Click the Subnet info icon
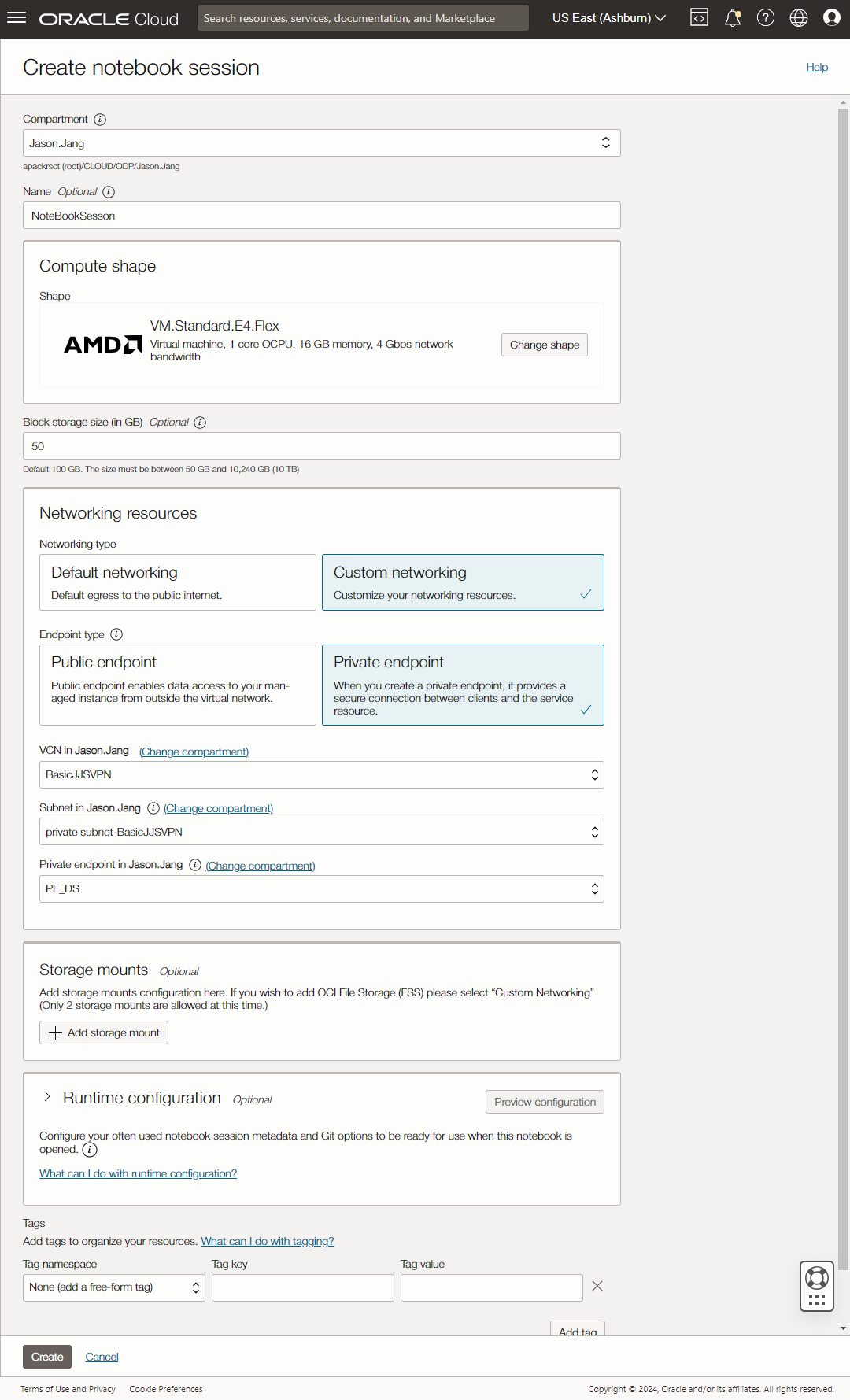This screenshot has width=850, height=1400. click(153, 808)
